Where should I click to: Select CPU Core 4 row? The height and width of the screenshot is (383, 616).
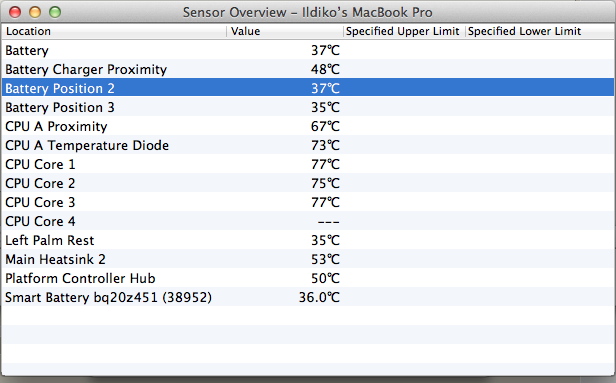pos(308,221)
